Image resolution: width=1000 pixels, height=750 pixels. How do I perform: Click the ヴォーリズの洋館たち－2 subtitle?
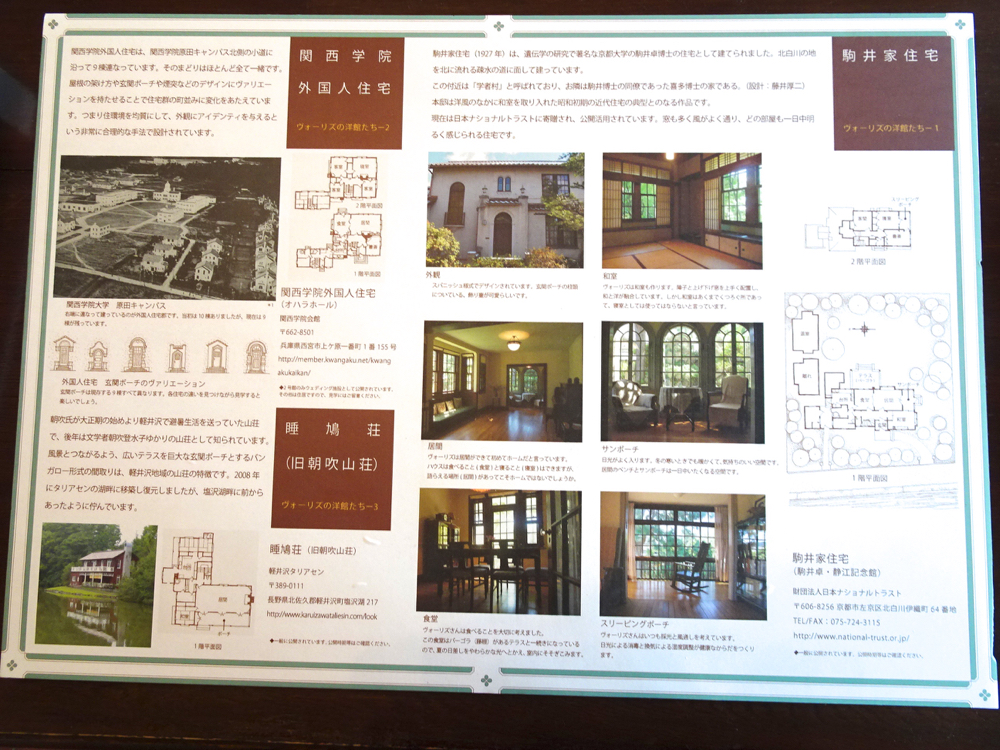(x=342, y=127)
